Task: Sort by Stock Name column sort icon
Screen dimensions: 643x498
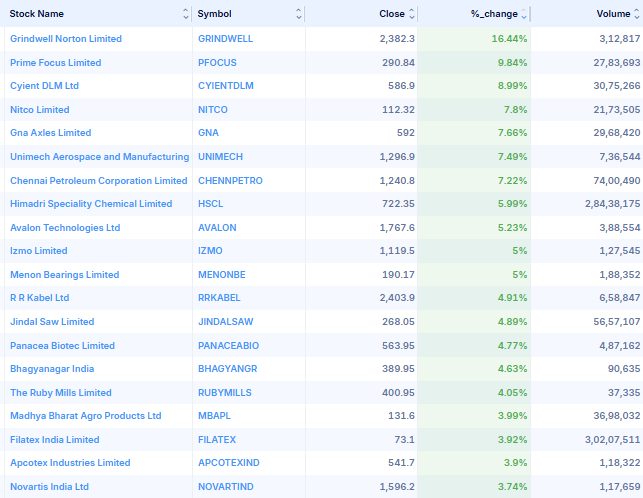Action: pyautogui.click(x=186, y=14)
